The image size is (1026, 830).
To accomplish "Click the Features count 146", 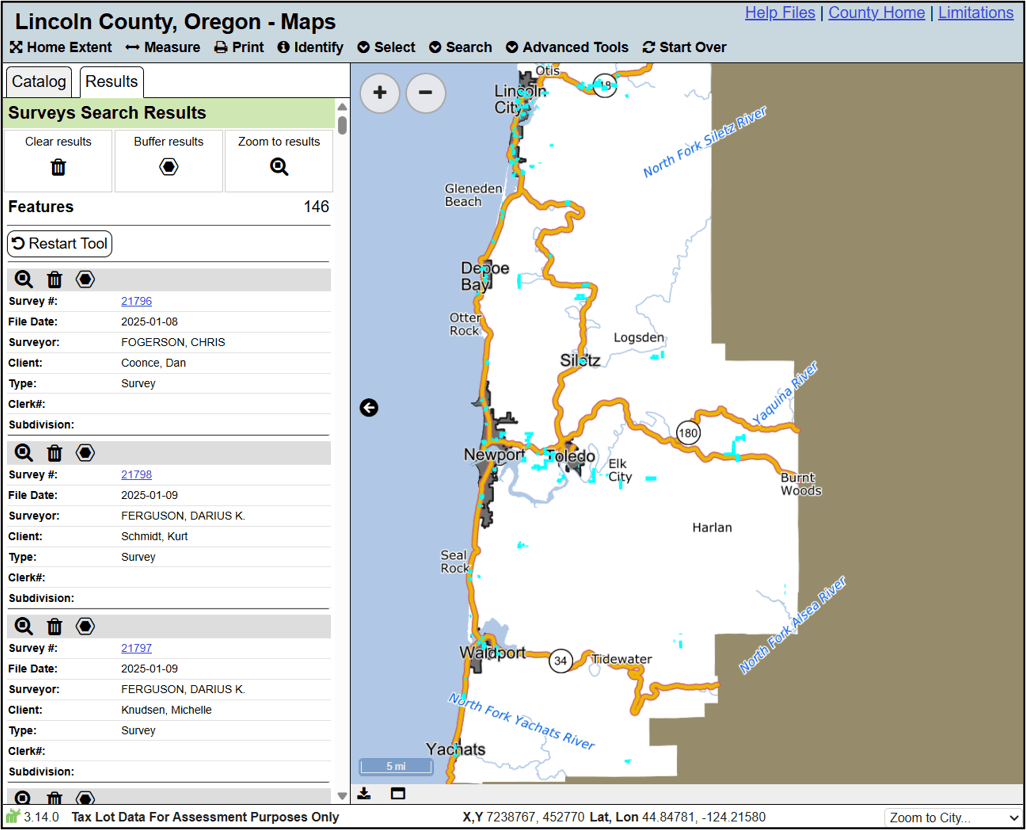I will pos(316,207).
